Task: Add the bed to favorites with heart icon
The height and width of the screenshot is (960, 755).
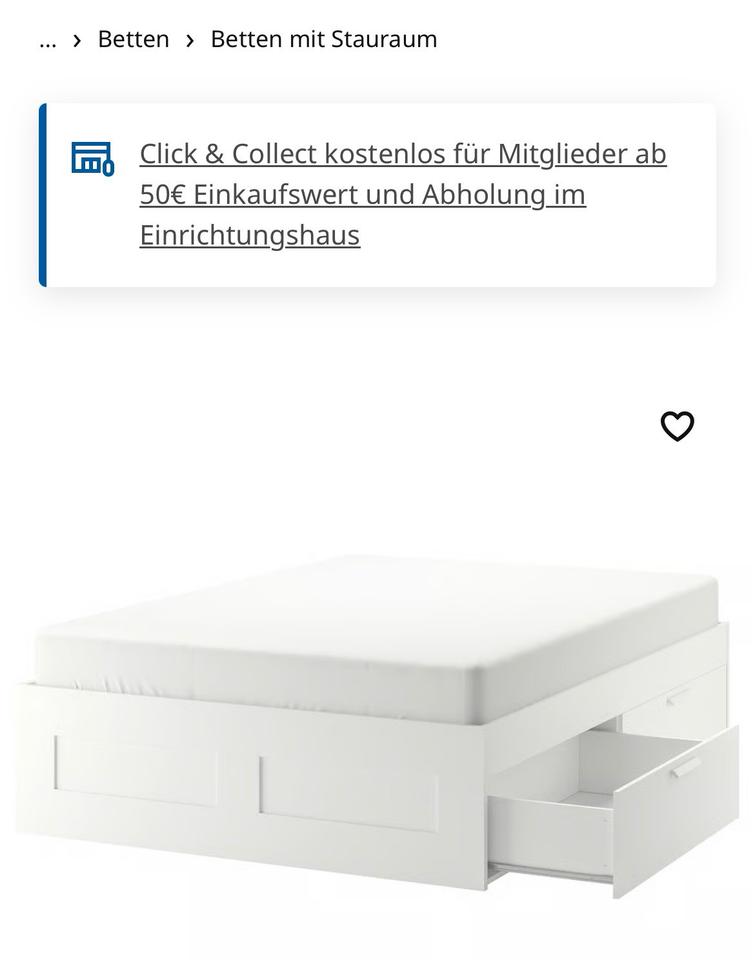Action: click(x=677, y=426)
